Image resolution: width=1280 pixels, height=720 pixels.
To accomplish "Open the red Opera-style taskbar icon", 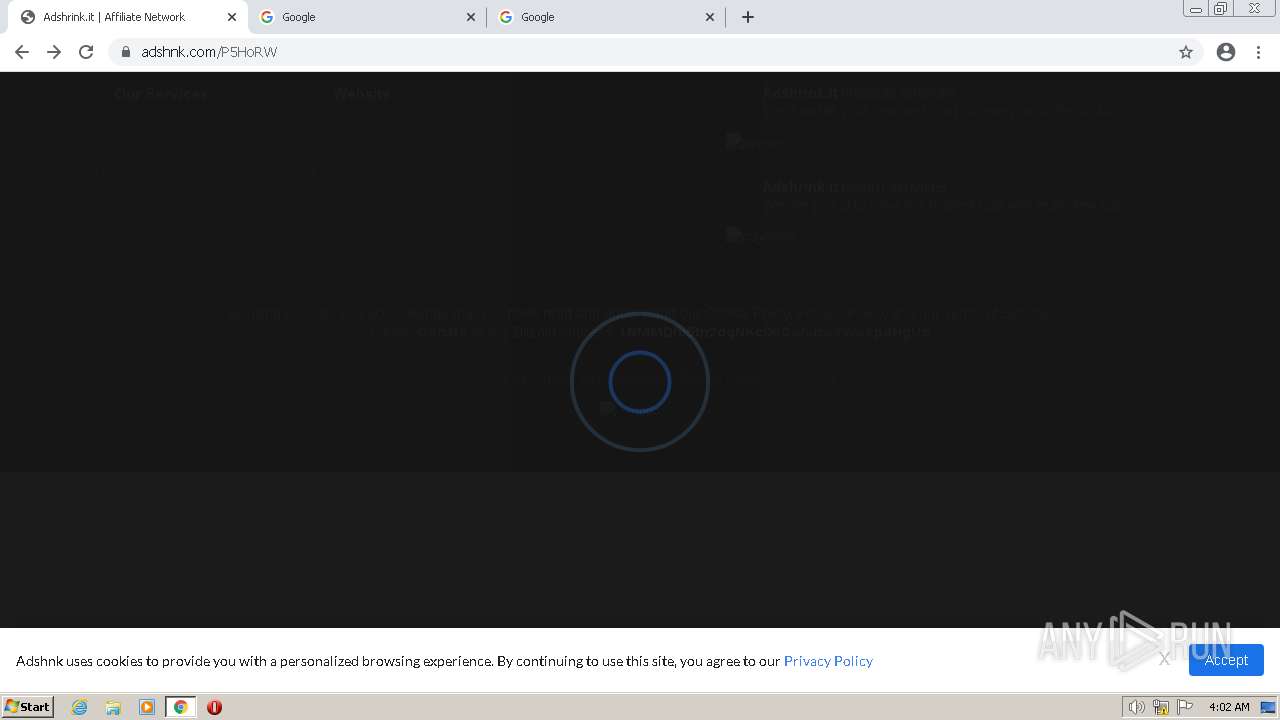I will point(214,707).
